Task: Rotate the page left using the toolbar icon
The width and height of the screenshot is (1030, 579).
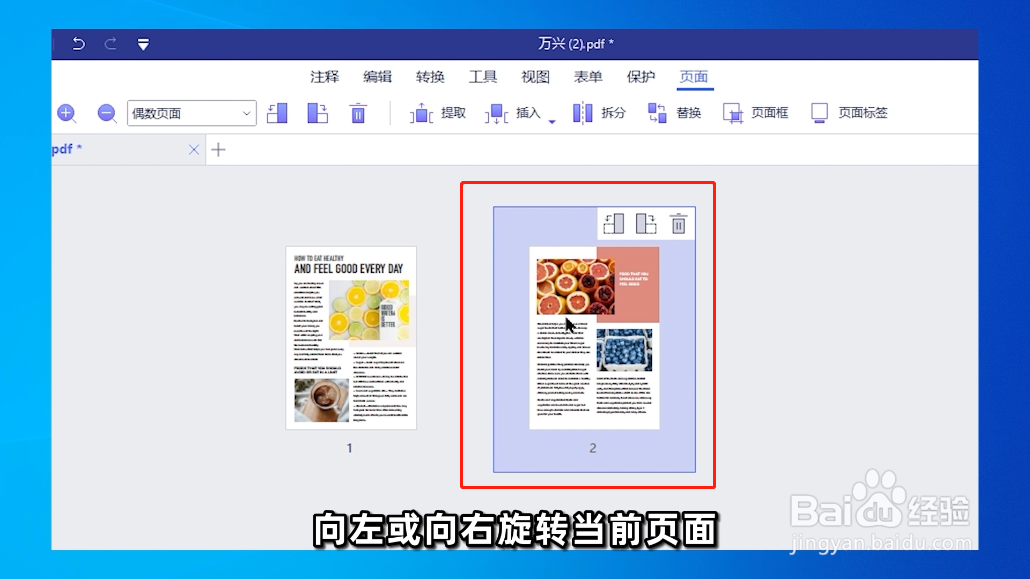Action: [277, 112]
